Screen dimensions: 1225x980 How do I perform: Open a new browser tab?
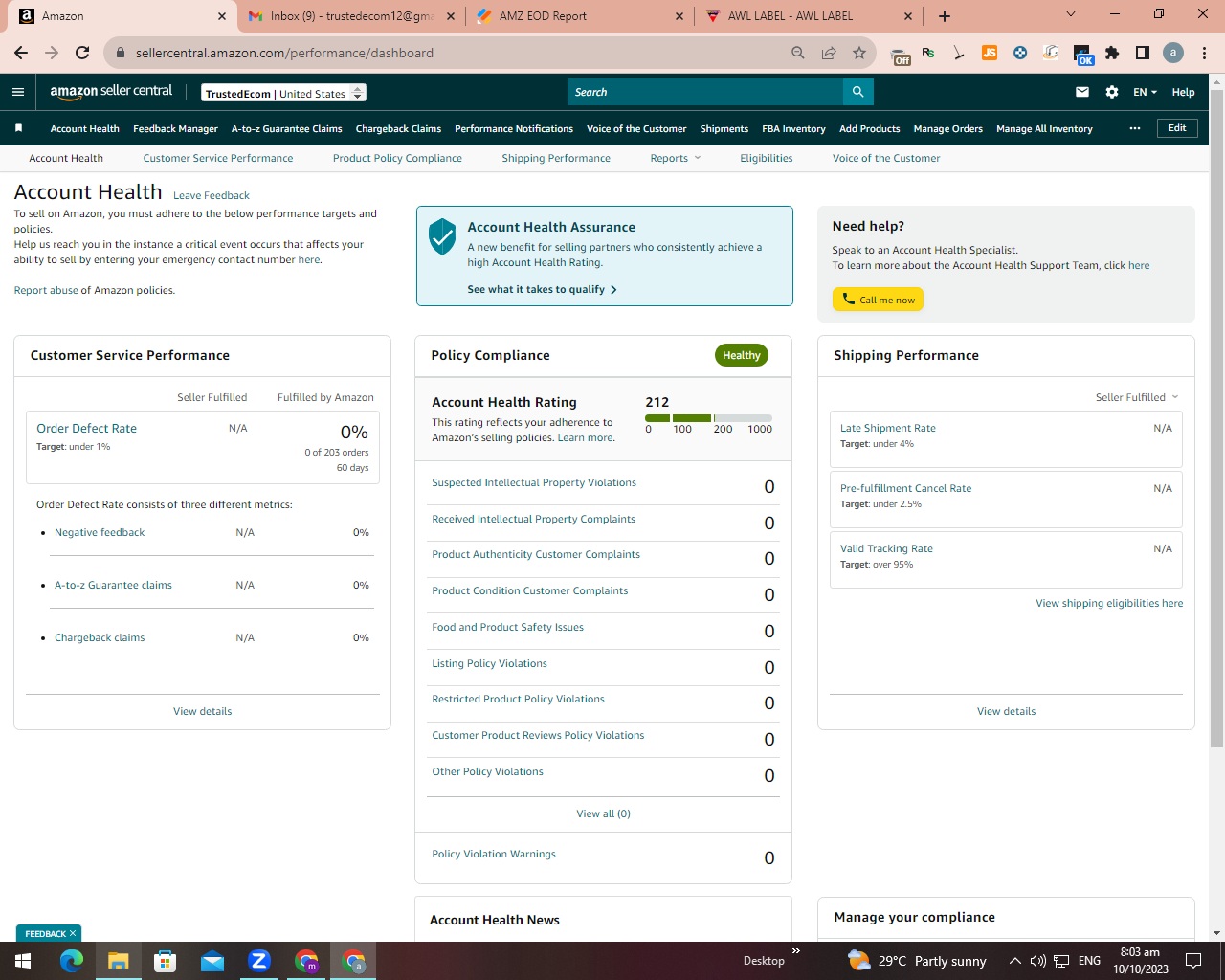[x=945, y=15]
